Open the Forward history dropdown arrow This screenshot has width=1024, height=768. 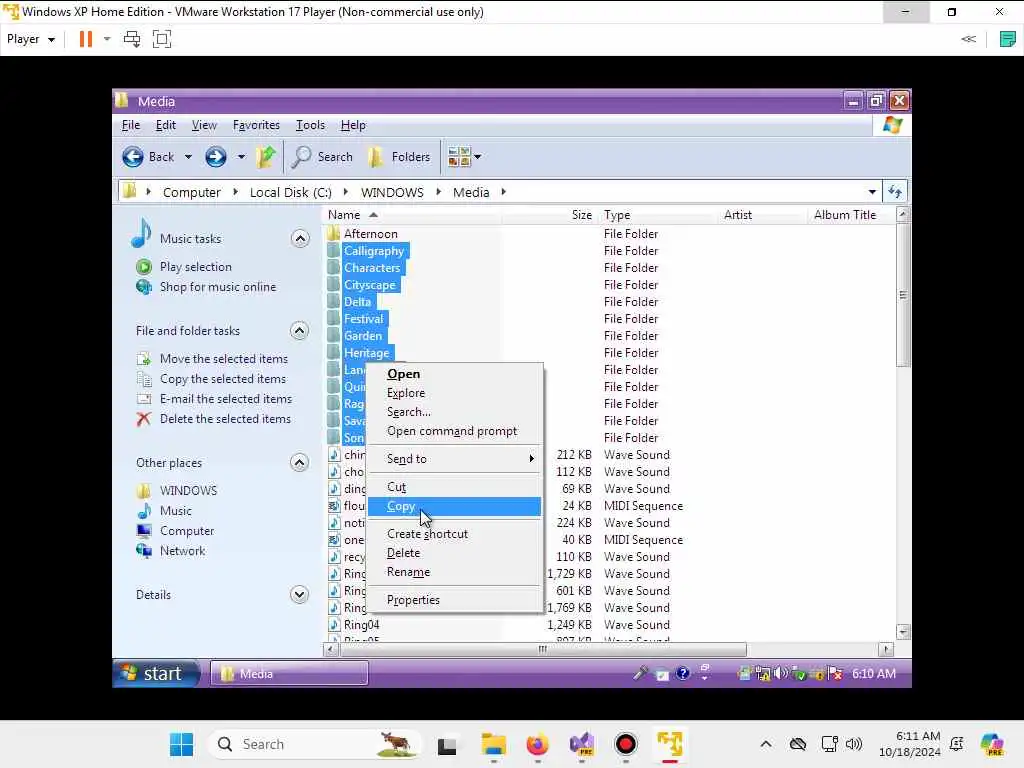[x=241, y=157]
